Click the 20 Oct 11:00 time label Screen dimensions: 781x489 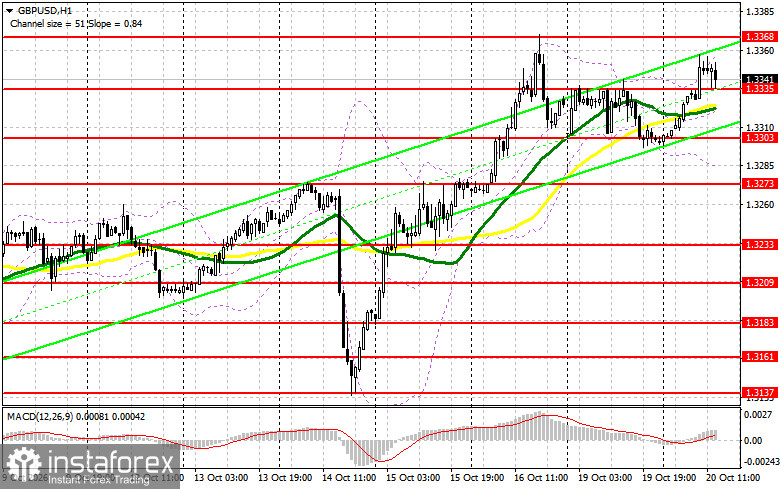[733, 478]
